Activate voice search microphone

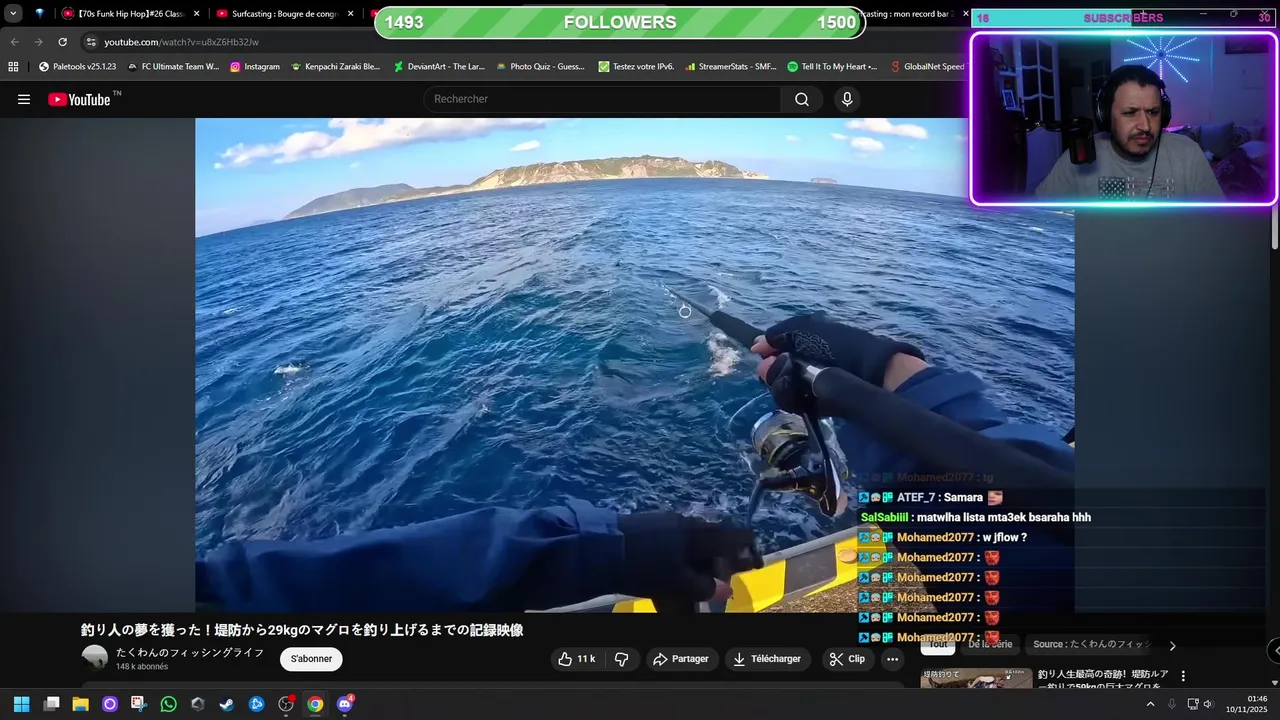847,99
